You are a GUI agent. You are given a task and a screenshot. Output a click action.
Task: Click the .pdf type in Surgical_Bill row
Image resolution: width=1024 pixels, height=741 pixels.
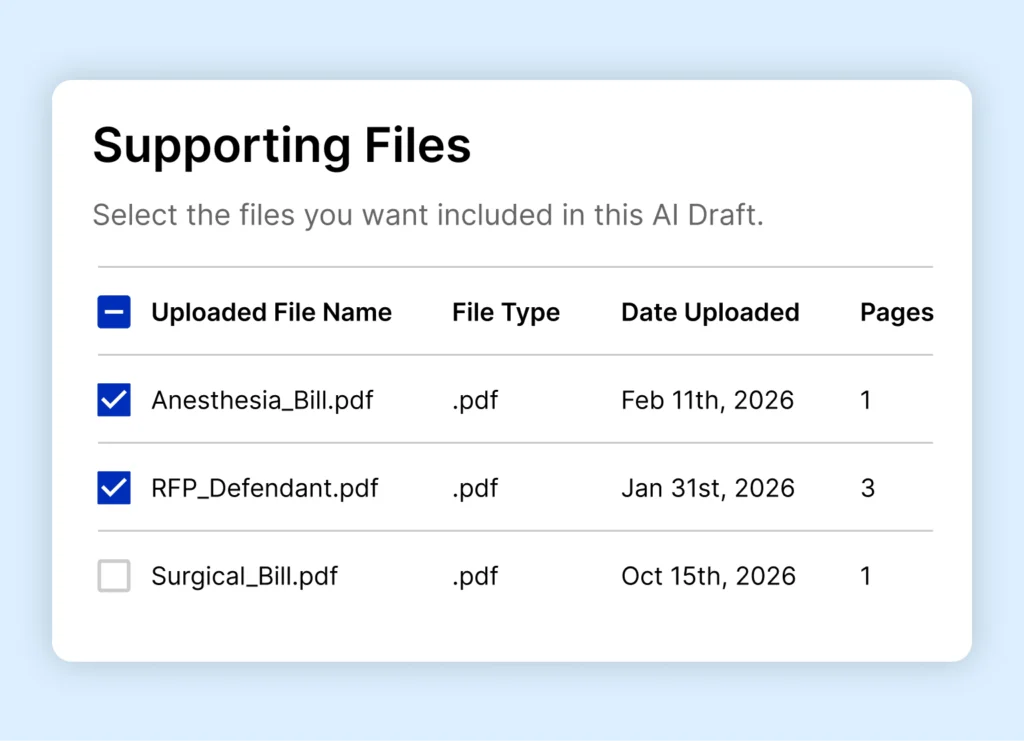(475, 577)
